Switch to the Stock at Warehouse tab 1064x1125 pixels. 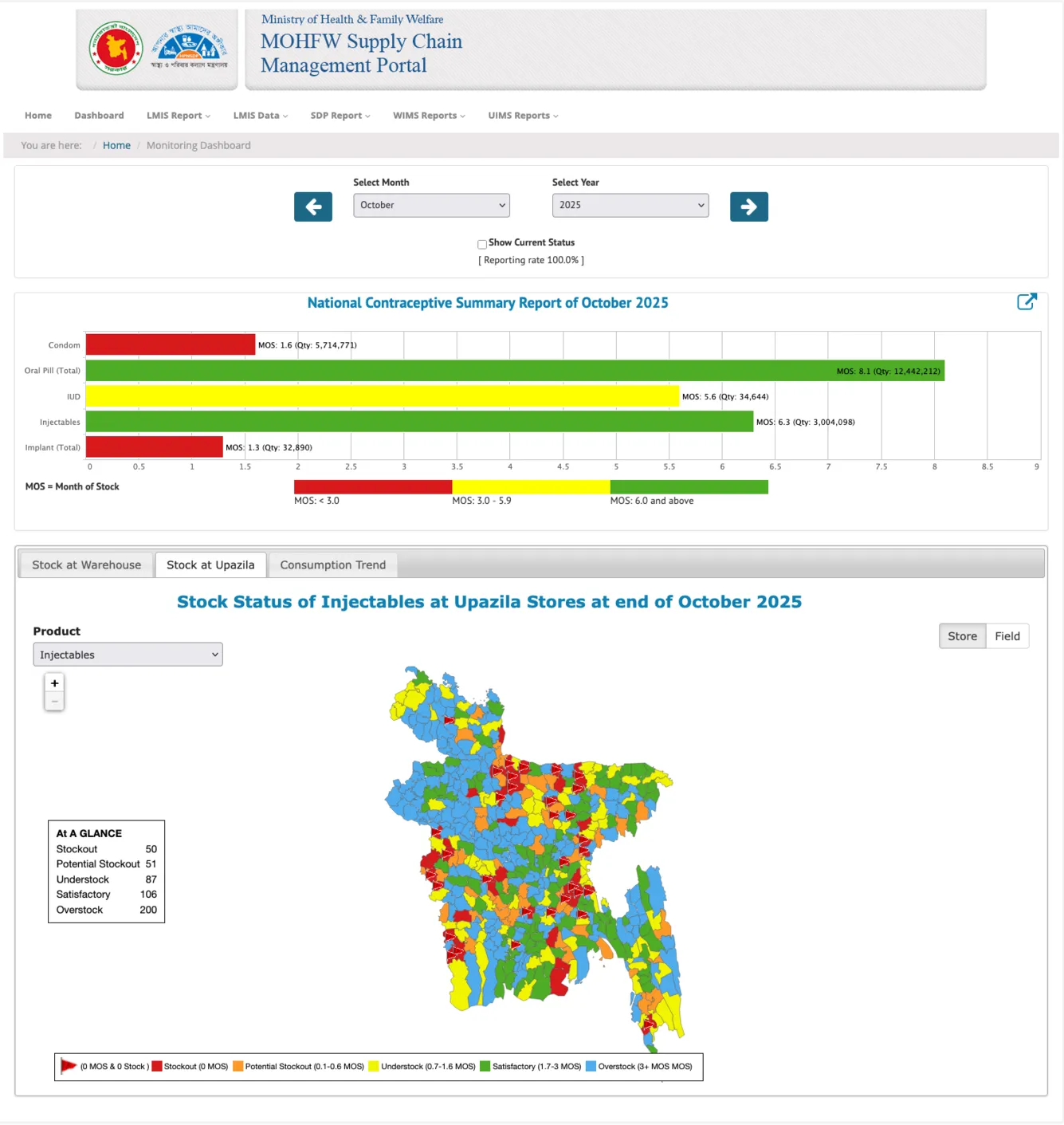pyautogui.click(x=84, y=564)
